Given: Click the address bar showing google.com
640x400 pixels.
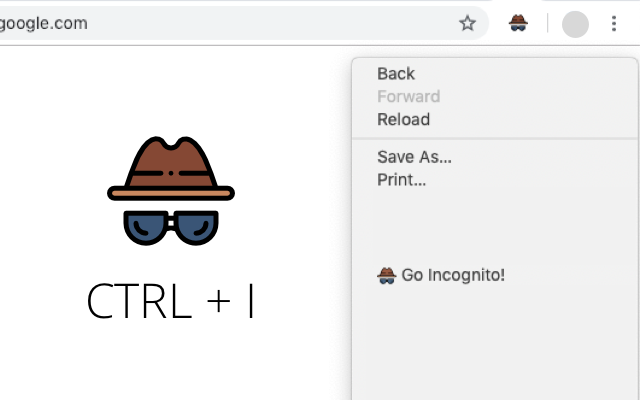Looking at the screenshot, I should [244, 23].
